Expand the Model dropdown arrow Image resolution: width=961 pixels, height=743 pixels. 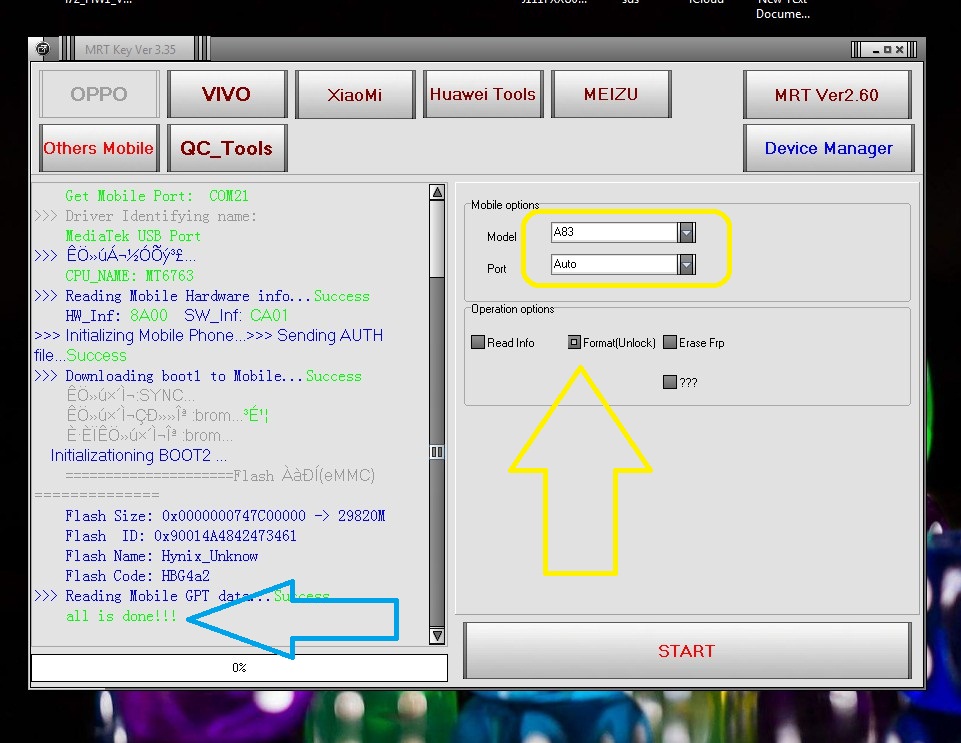(x=686, y=232)
